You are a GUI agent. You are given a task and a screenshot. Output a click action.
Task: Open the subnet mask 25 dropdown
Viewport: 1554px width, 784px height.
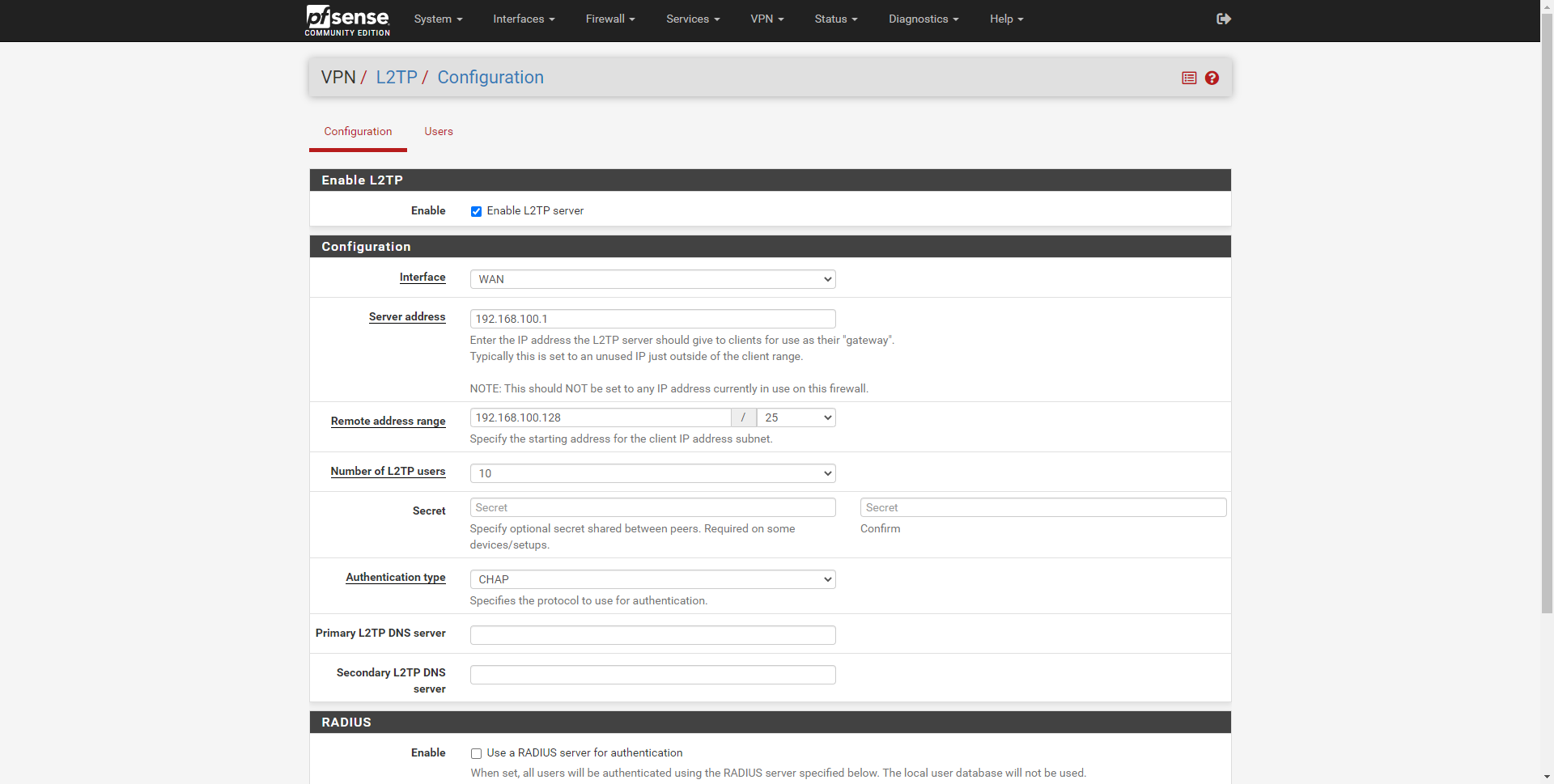pos(796,417)
